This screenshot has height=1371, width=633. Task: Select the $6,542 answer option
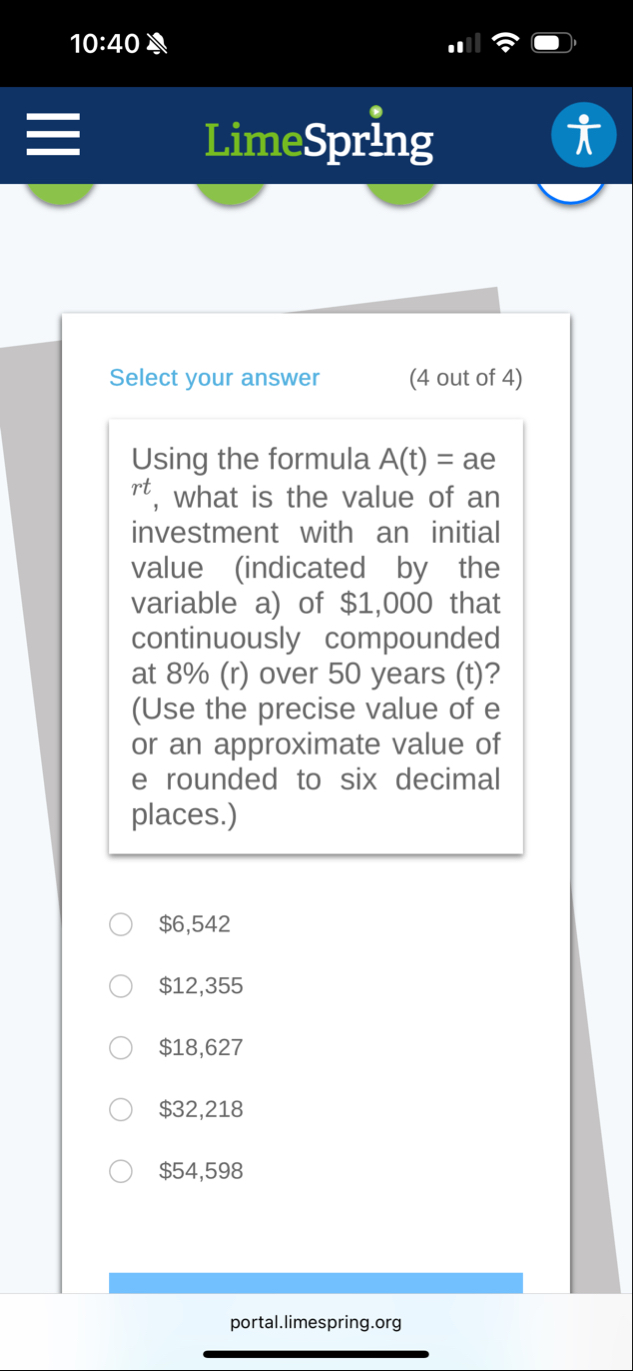[121, 924]
